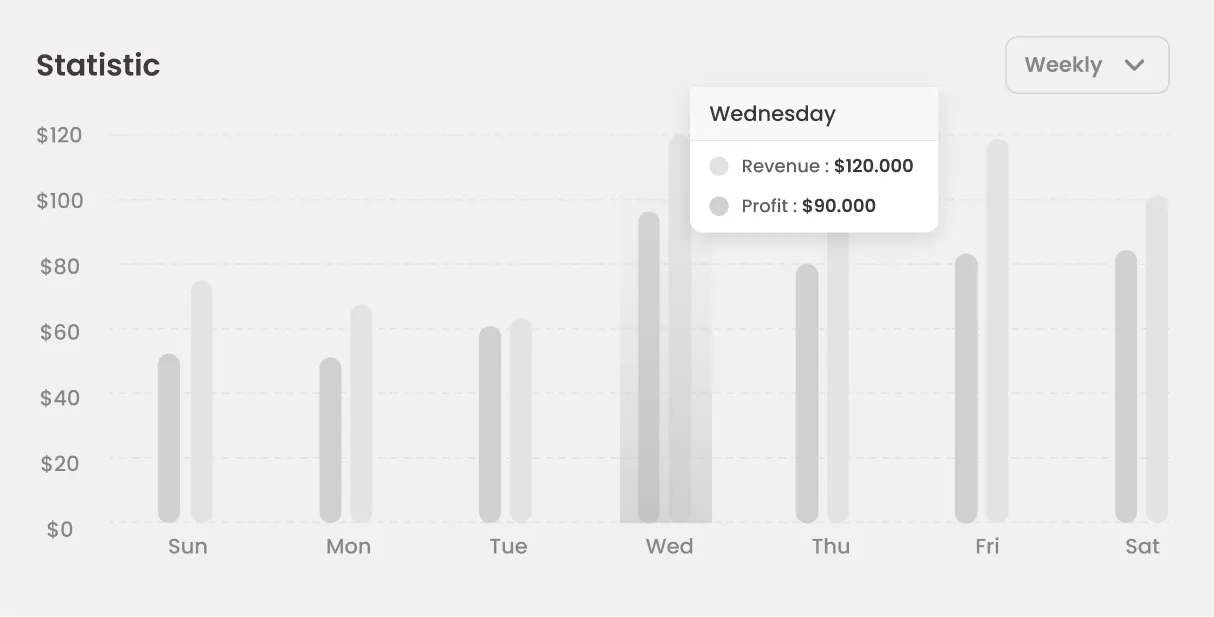Click the Statistic chart title
The image size is (1214, 617).
tap(98, 65)
